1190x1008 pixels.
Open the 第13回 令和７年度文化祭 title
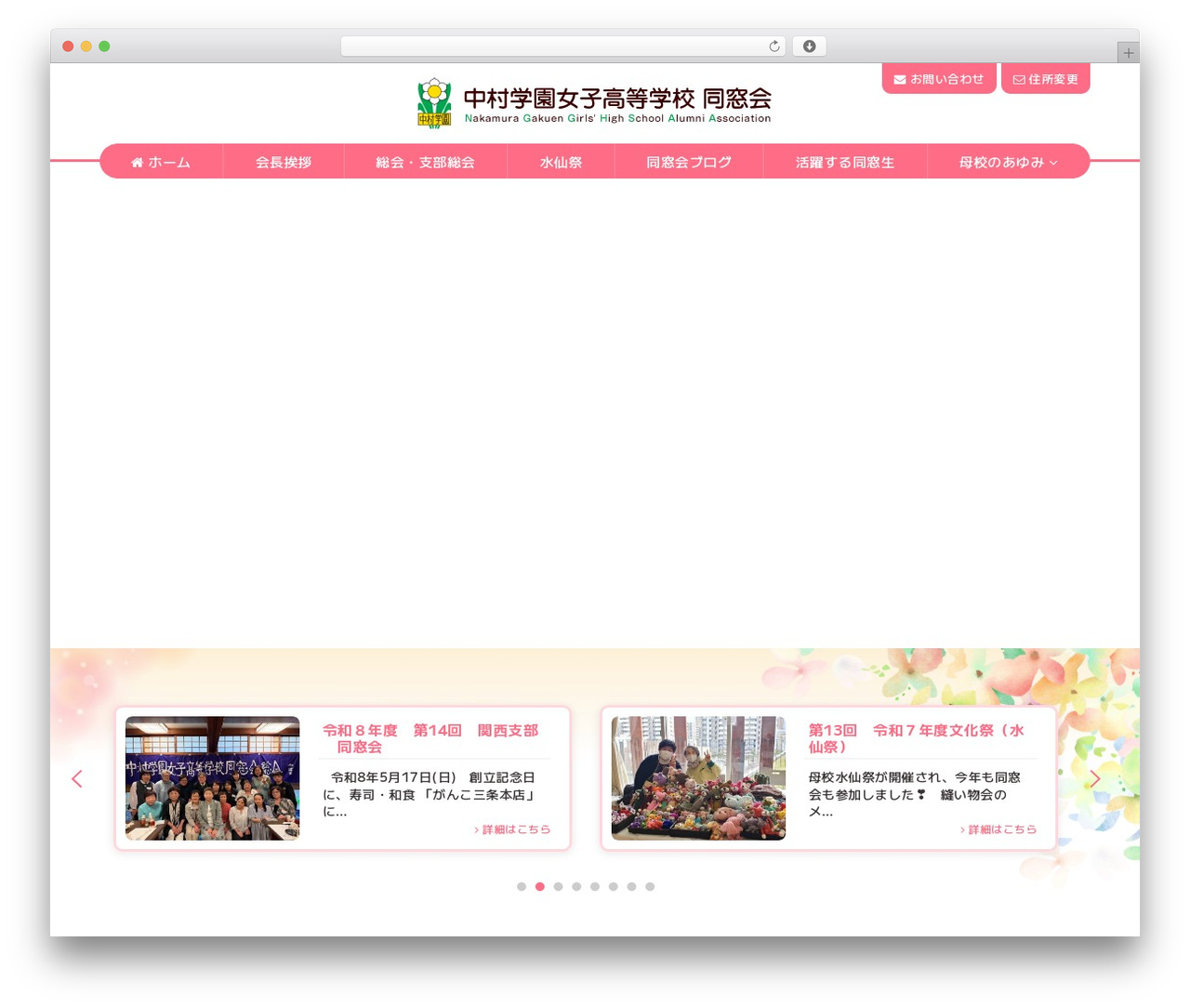(917, 738)
